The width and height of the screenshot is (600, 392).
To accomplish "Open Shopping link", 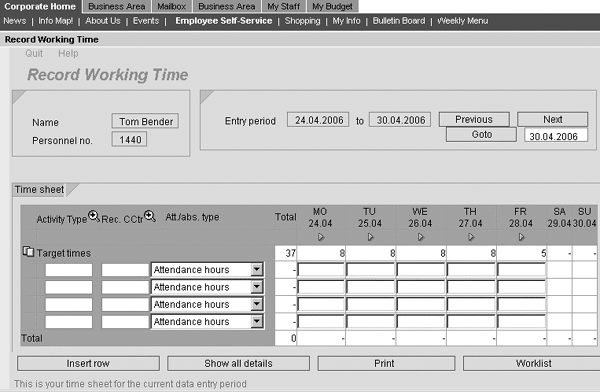I will (302, 21).
